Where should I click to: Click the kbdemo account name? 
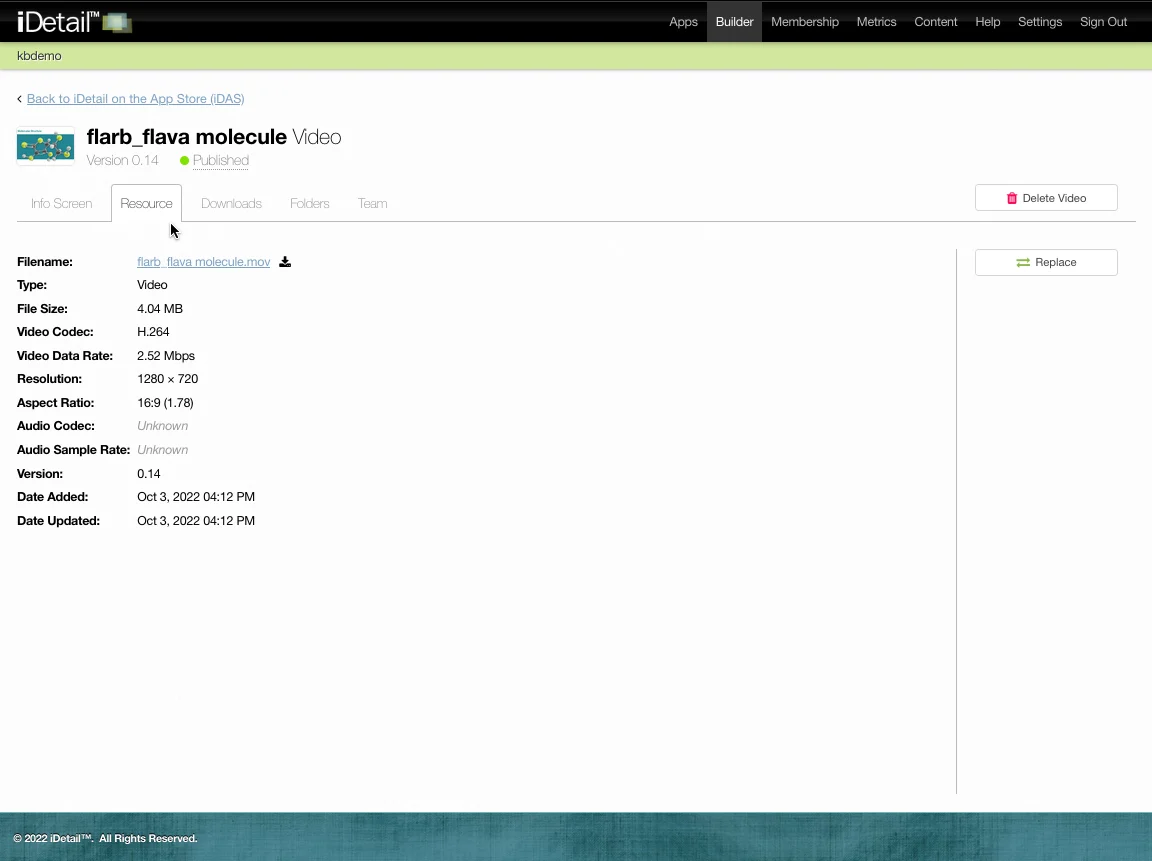(39, 56)
